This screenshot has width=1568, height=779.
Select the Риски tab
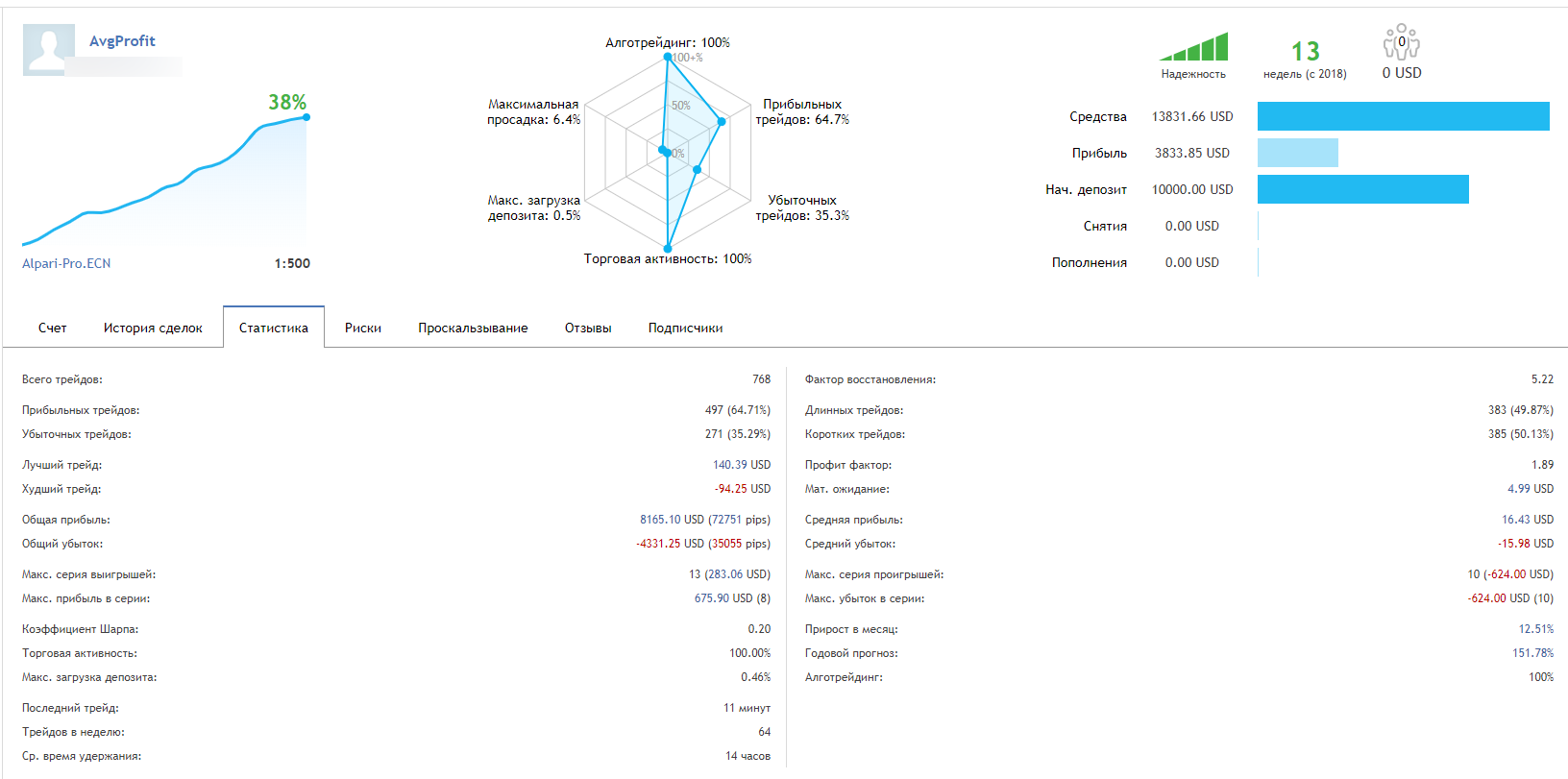click(363, 328)
